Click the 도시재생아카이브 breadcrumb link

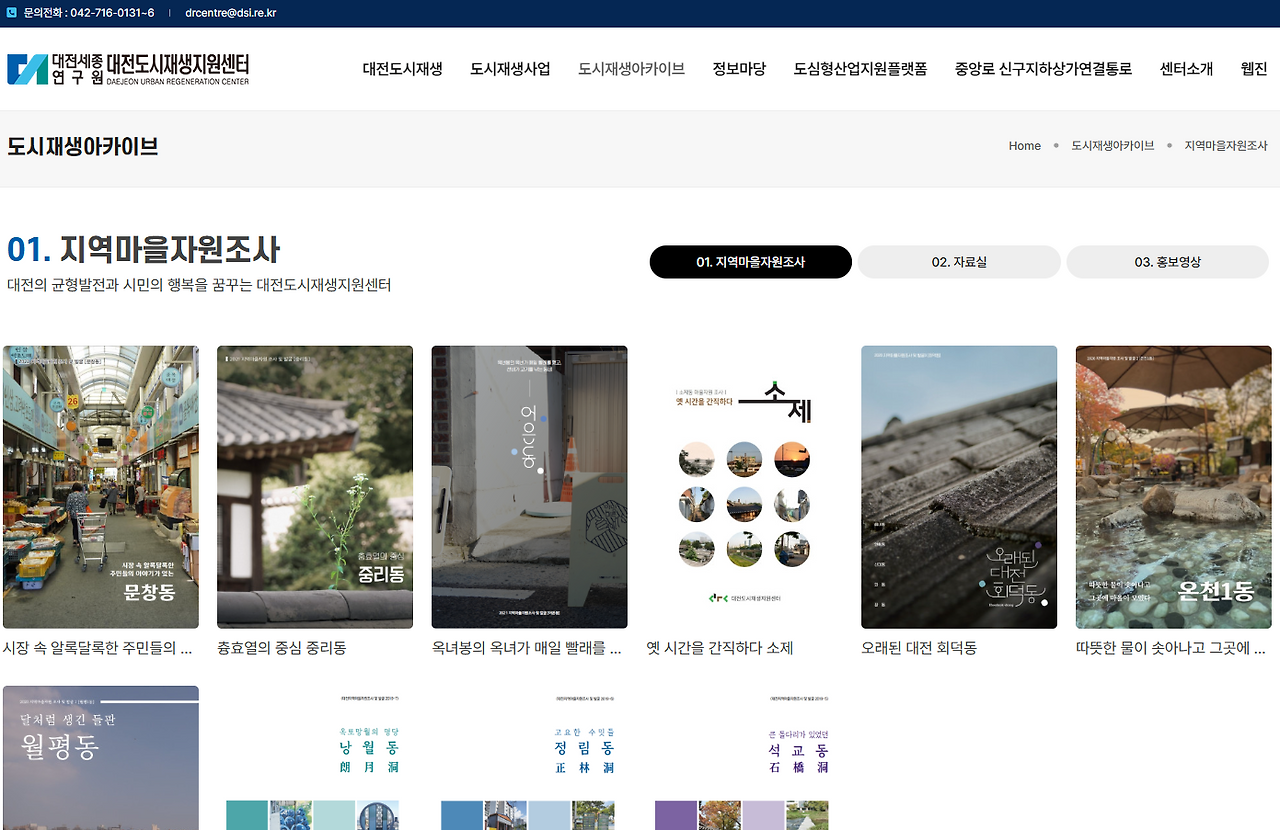click(1113, 146)
